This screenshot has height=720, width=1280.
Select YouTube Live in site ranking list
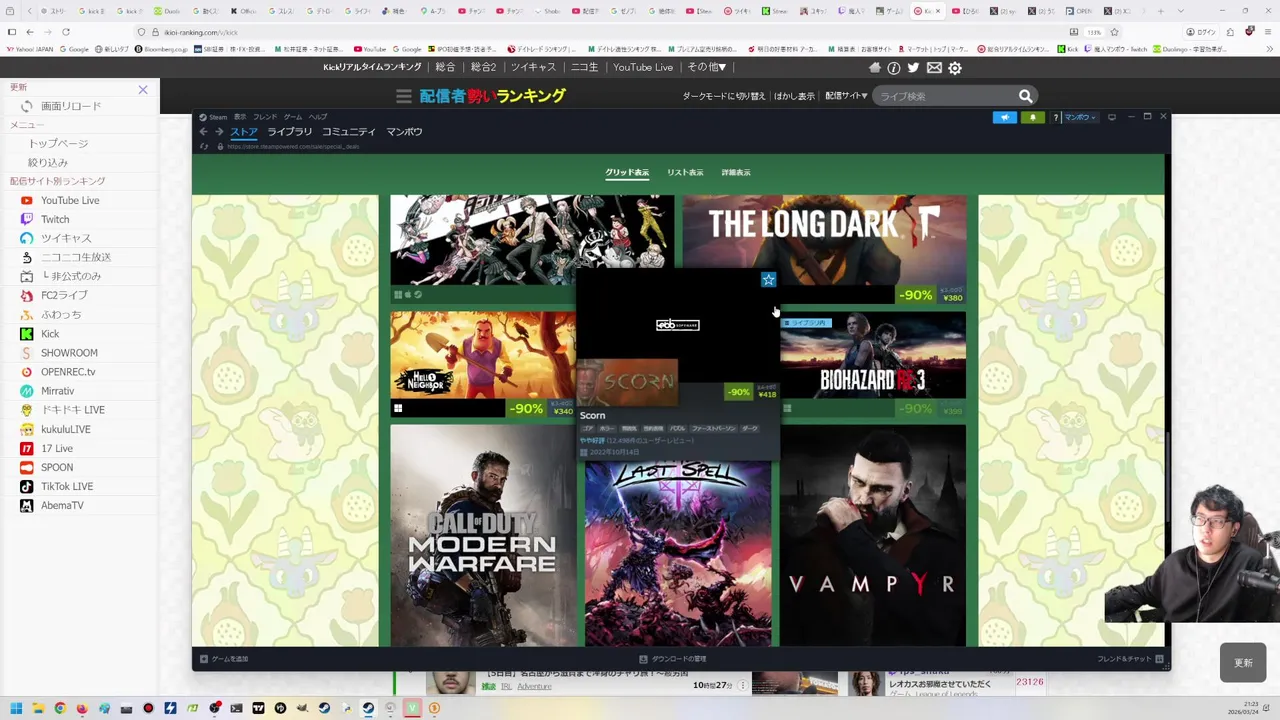tap(70, 200)
